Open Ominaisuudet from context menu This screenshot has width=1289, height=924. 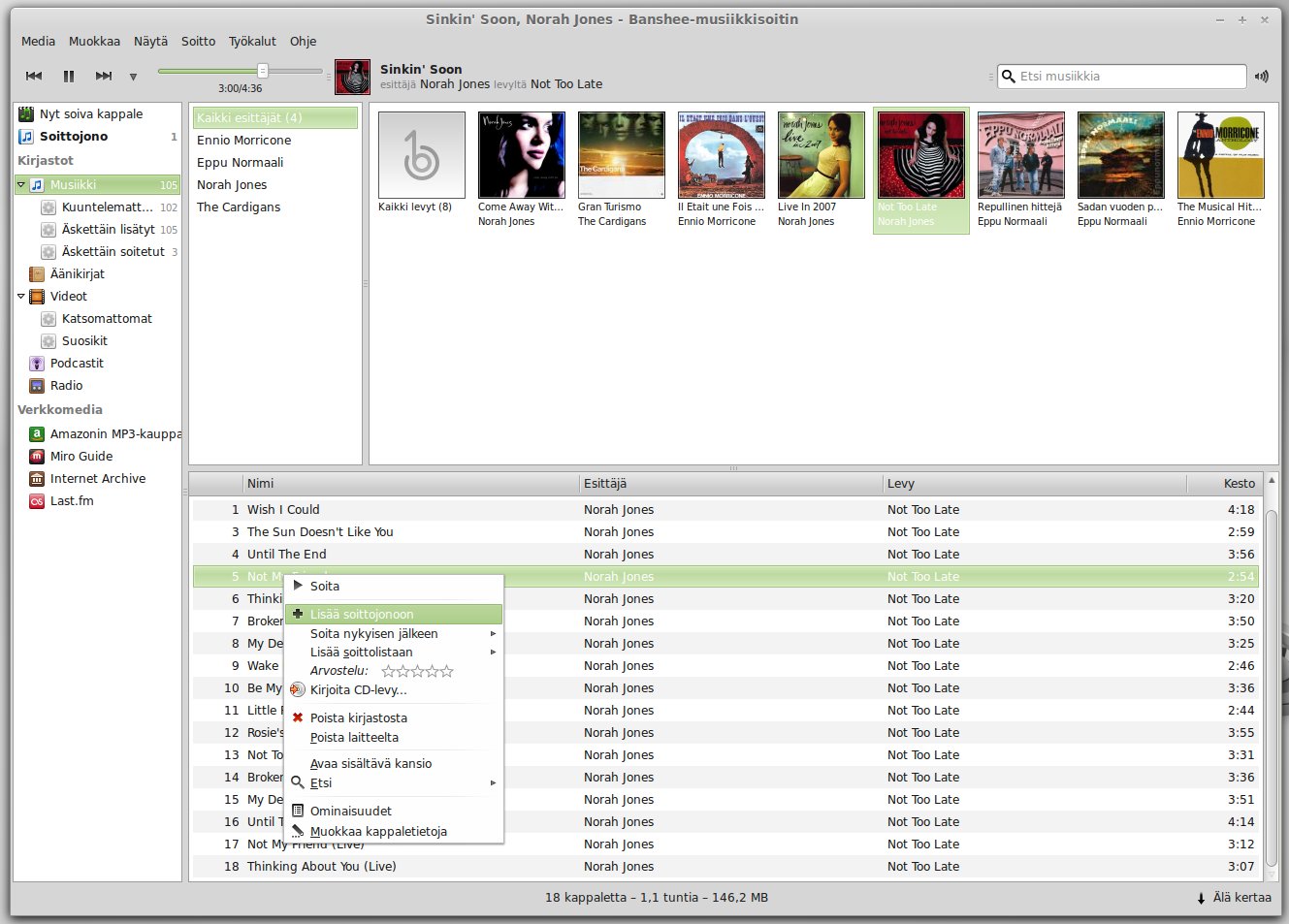point(394,812)
